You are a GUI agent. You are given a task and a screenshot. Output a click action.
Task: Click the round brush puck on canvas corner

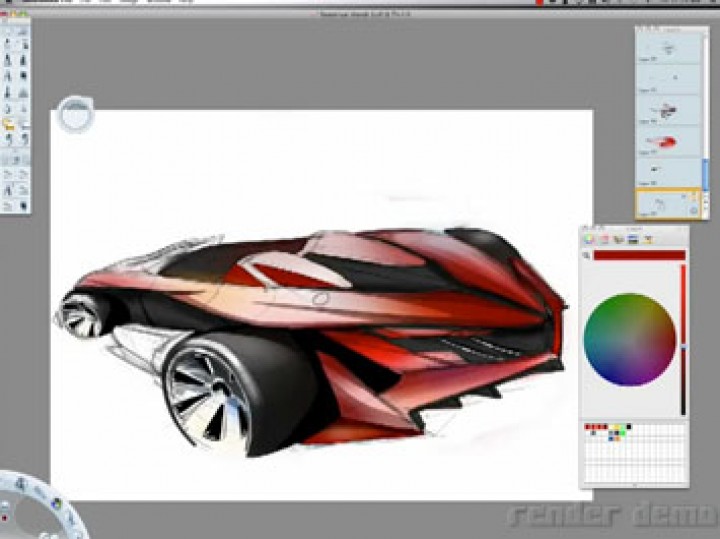click(x=75, y=114)
